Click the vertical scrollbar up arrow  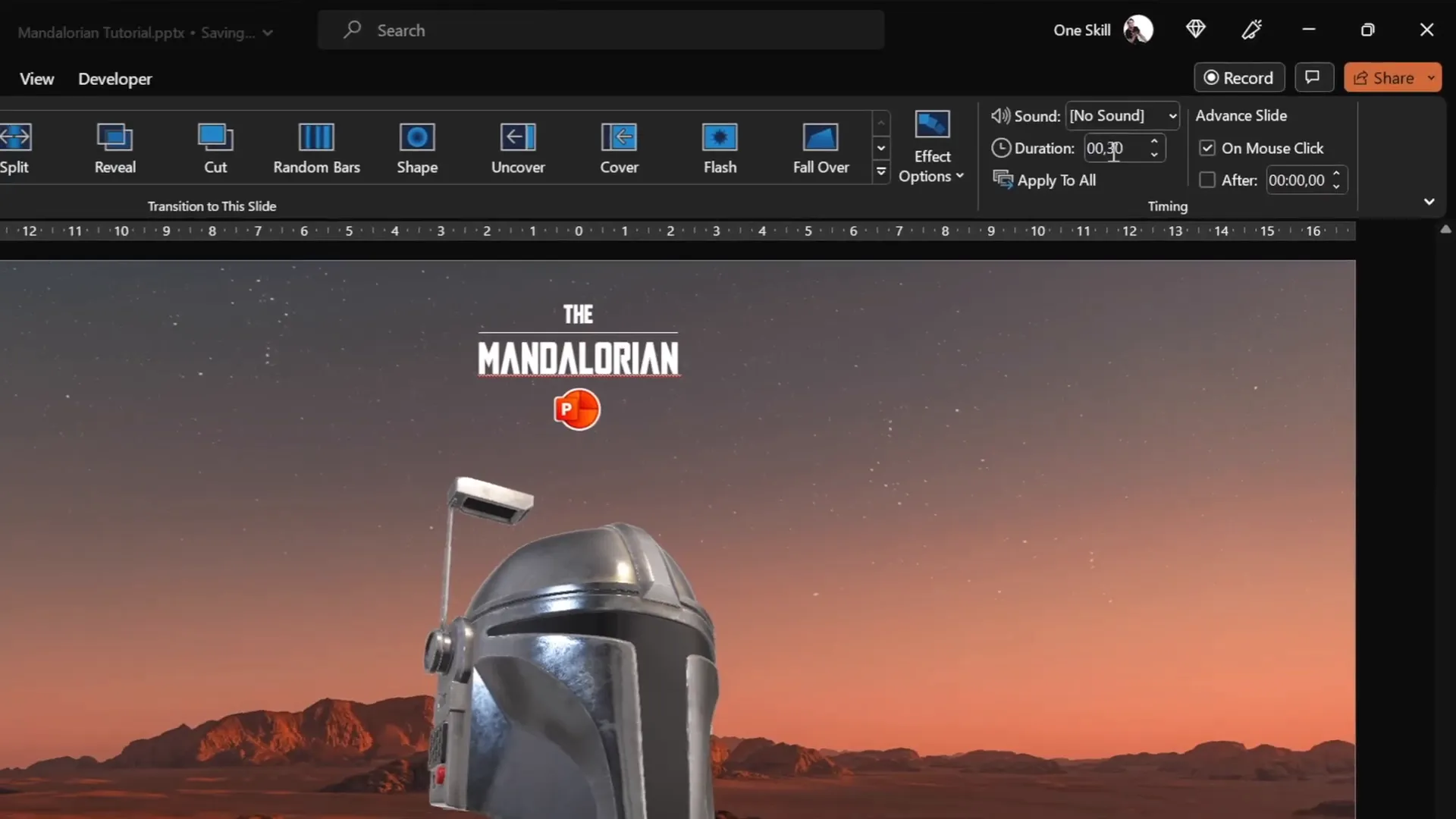click(1446, 229)
